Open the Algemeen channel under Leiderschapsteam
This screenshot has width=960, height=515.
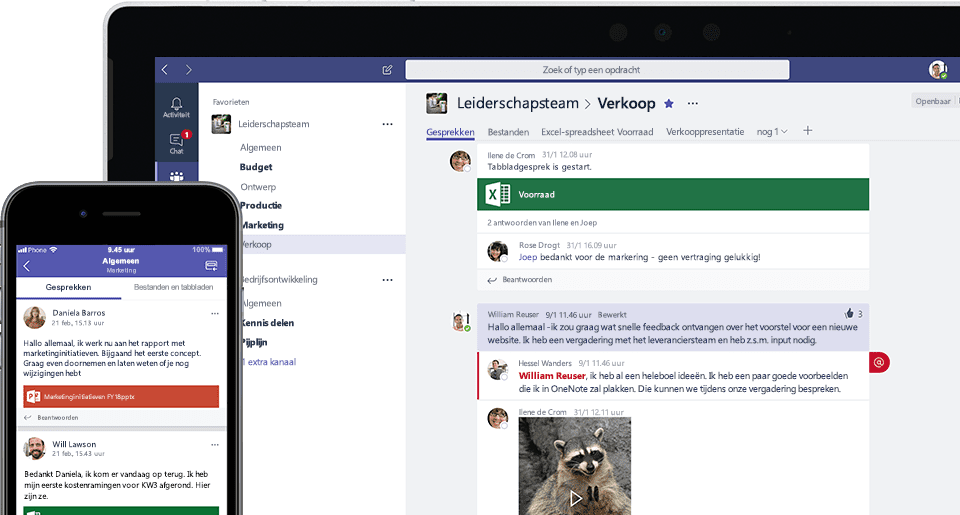(x=261, y=148)
